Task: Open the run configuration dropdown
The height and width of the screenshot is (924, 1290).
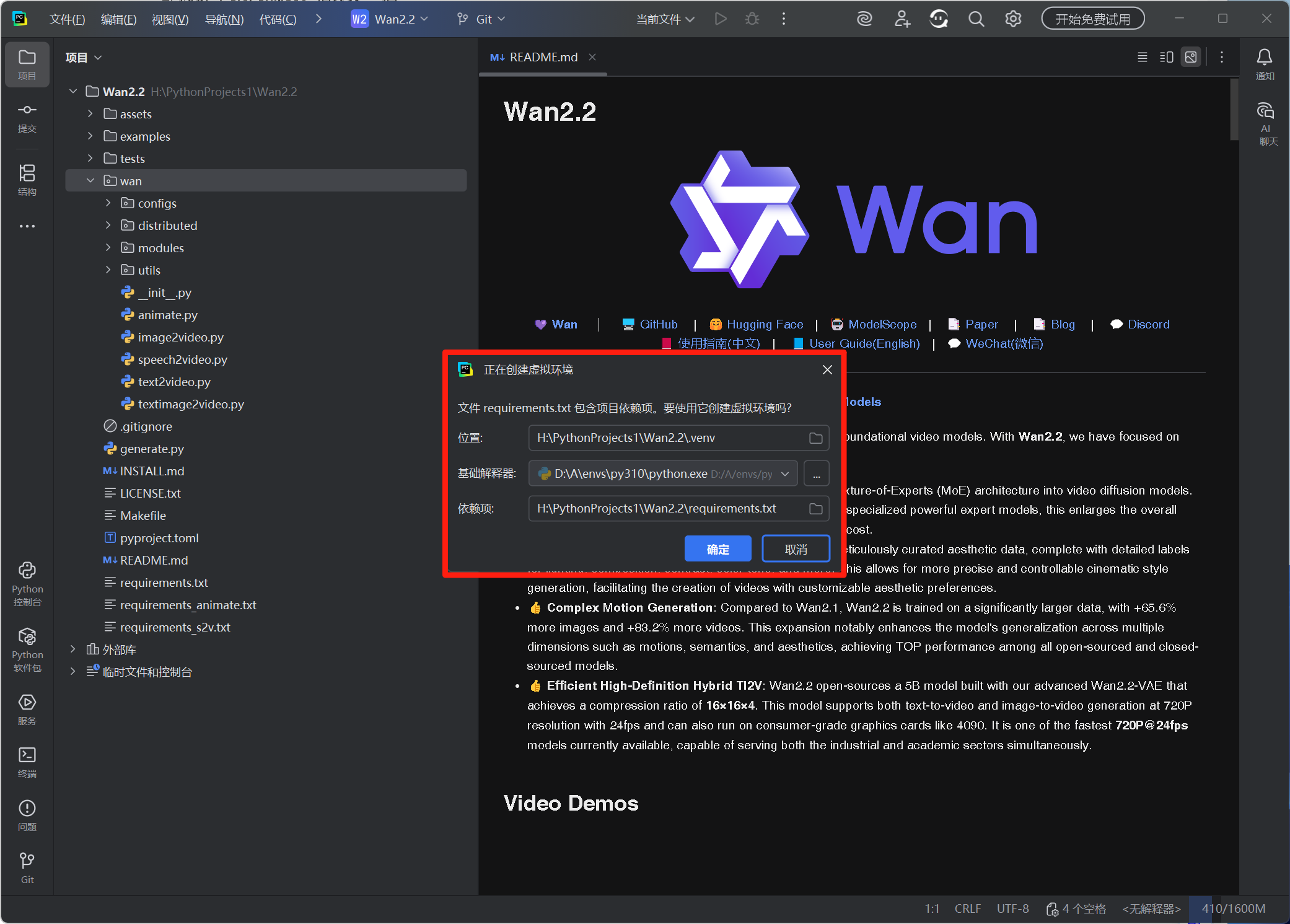Action: tap(665, 19)
